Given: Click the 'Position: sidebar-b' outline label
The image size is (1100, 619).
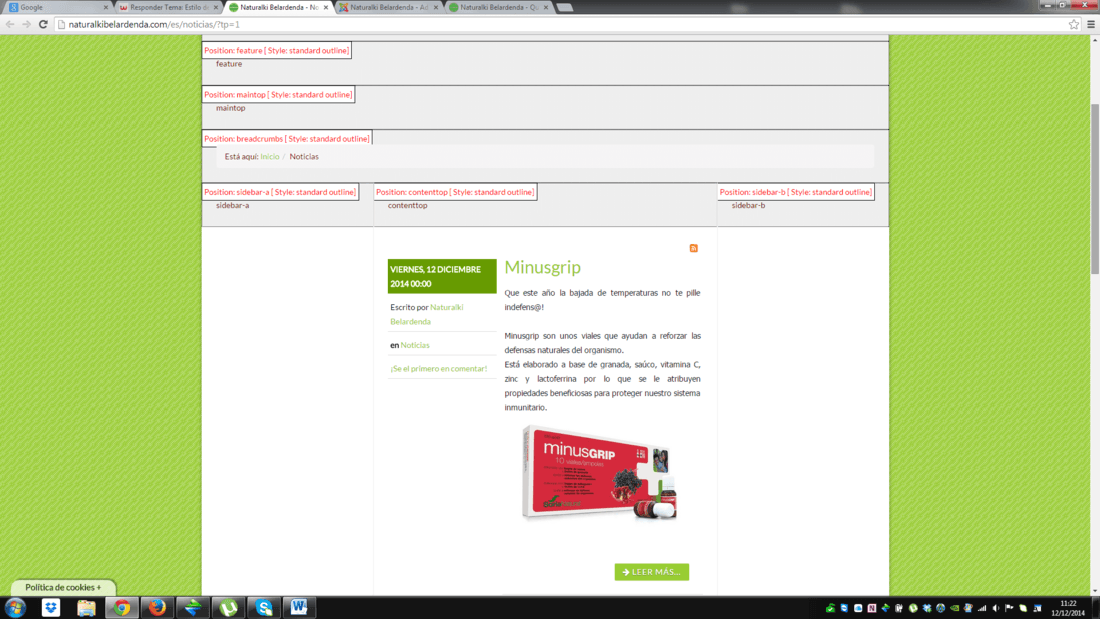Looking at the screenshot, I should [x=796, y=192].
